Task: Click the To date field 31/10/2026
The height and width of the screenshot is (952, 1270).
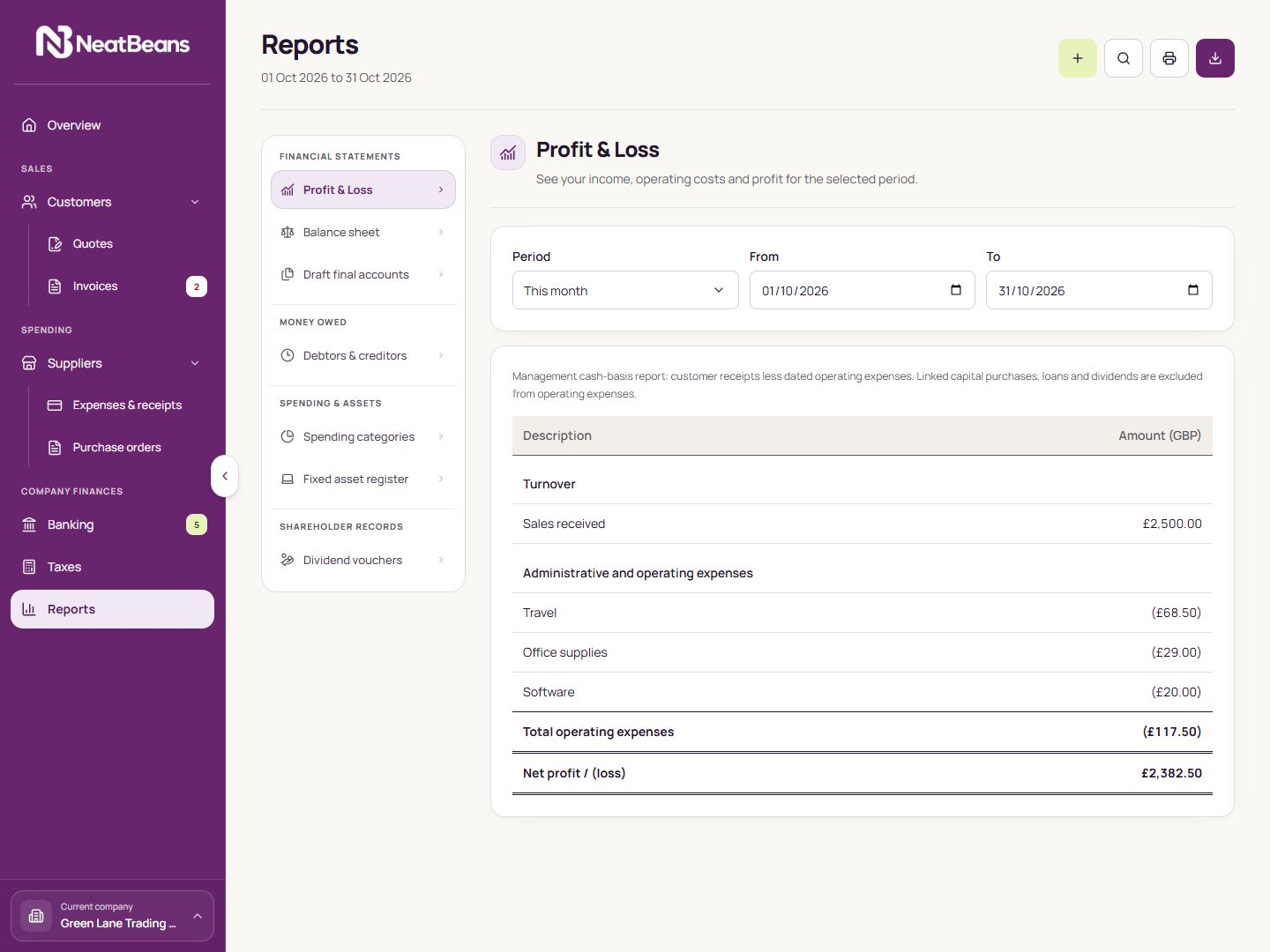Action: coord(1099,290)
